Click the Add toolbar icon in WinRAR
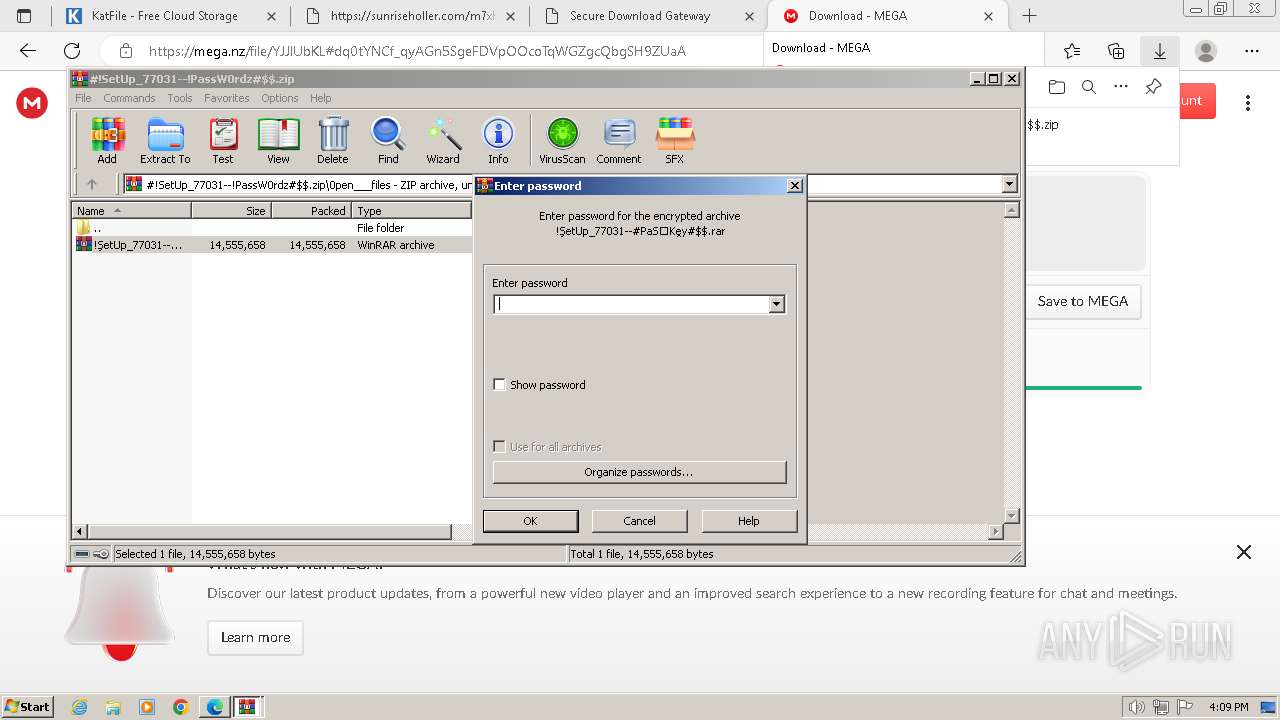 point(107,141)
